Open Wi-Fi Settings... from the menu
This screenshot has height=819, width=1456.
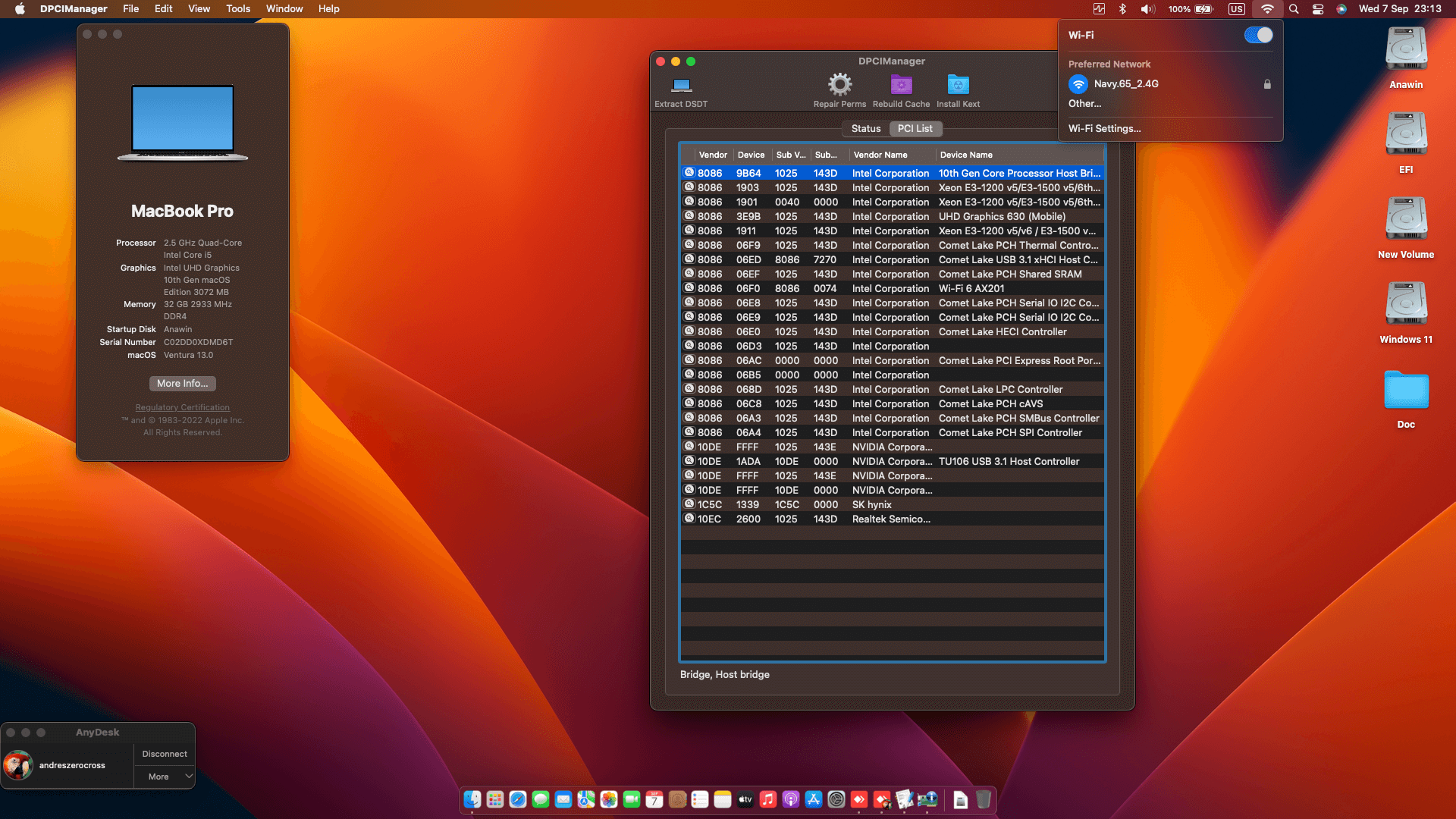point(1104,129)
